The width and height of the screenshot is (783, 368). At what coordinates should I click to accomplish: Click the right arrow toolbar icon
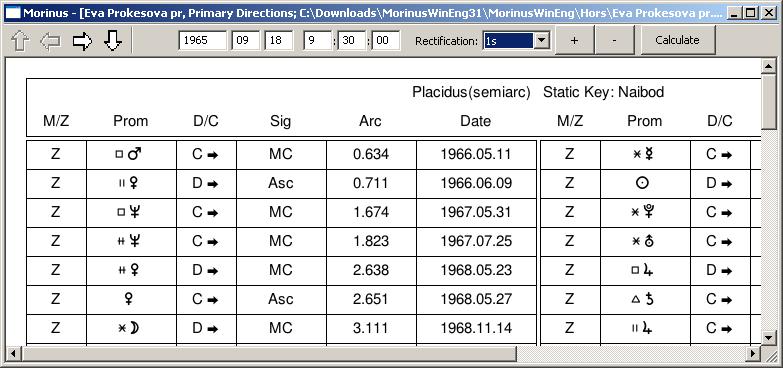coord(82,41)
